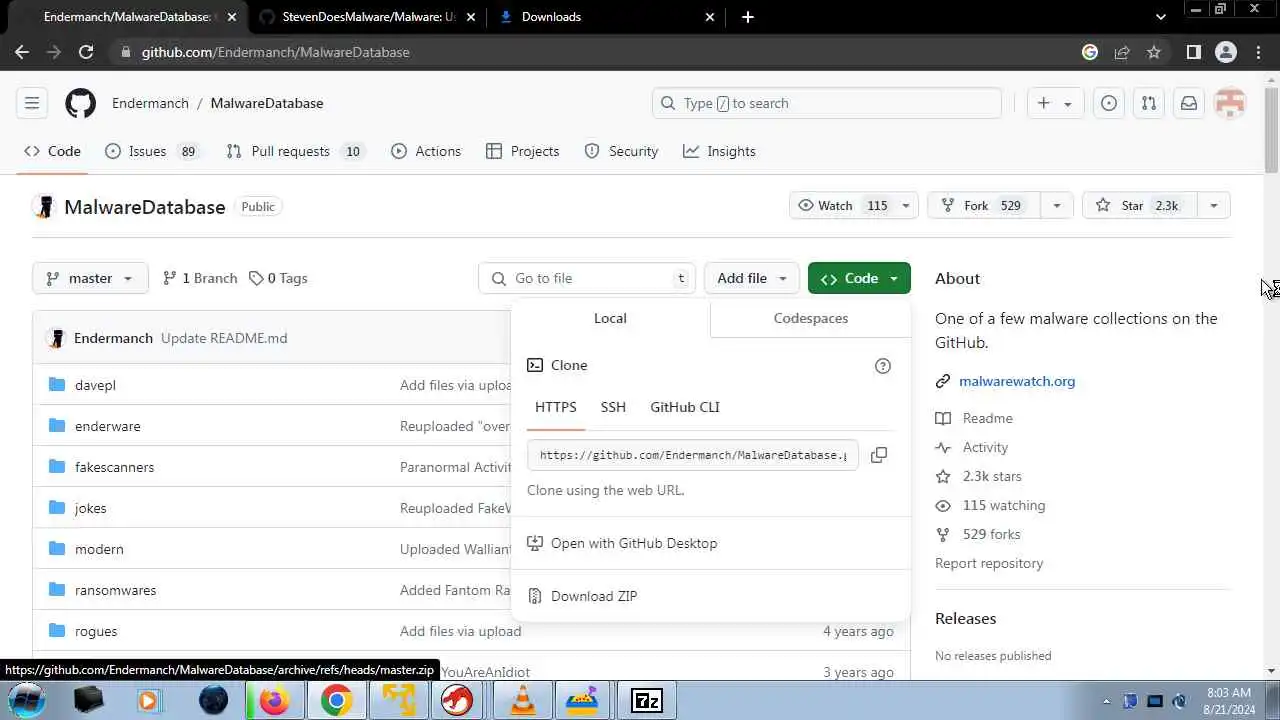Star the MalwareDatabase repository
The width and height of the screenshot is (1280, 720).
pos(1138,206)
